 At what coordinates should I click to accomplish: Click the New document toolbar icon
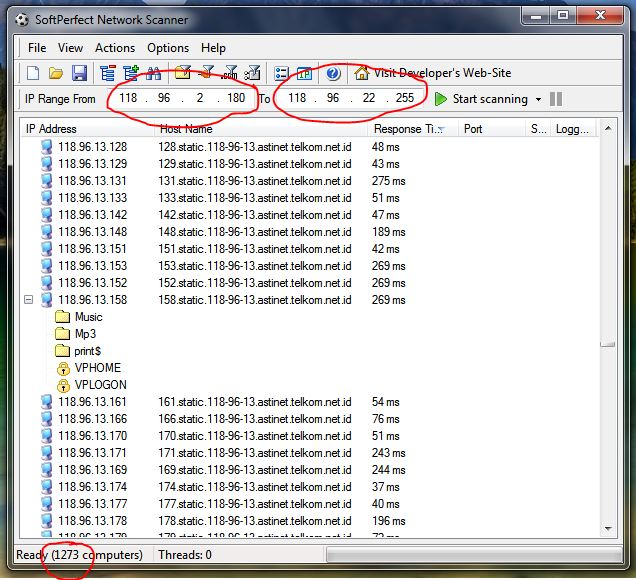33,73
